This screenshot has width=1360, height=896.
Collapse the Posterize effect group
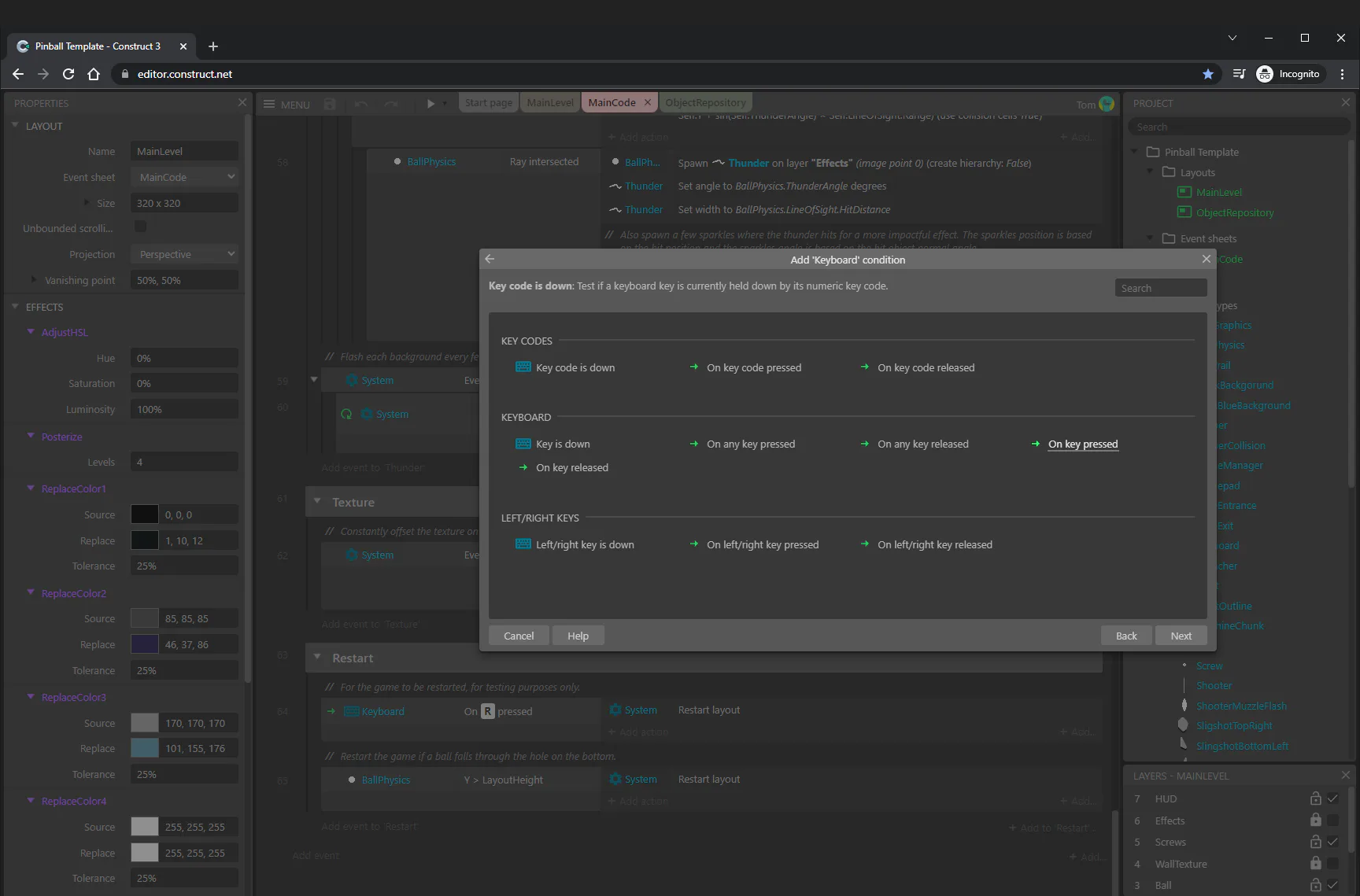(31, 435)
